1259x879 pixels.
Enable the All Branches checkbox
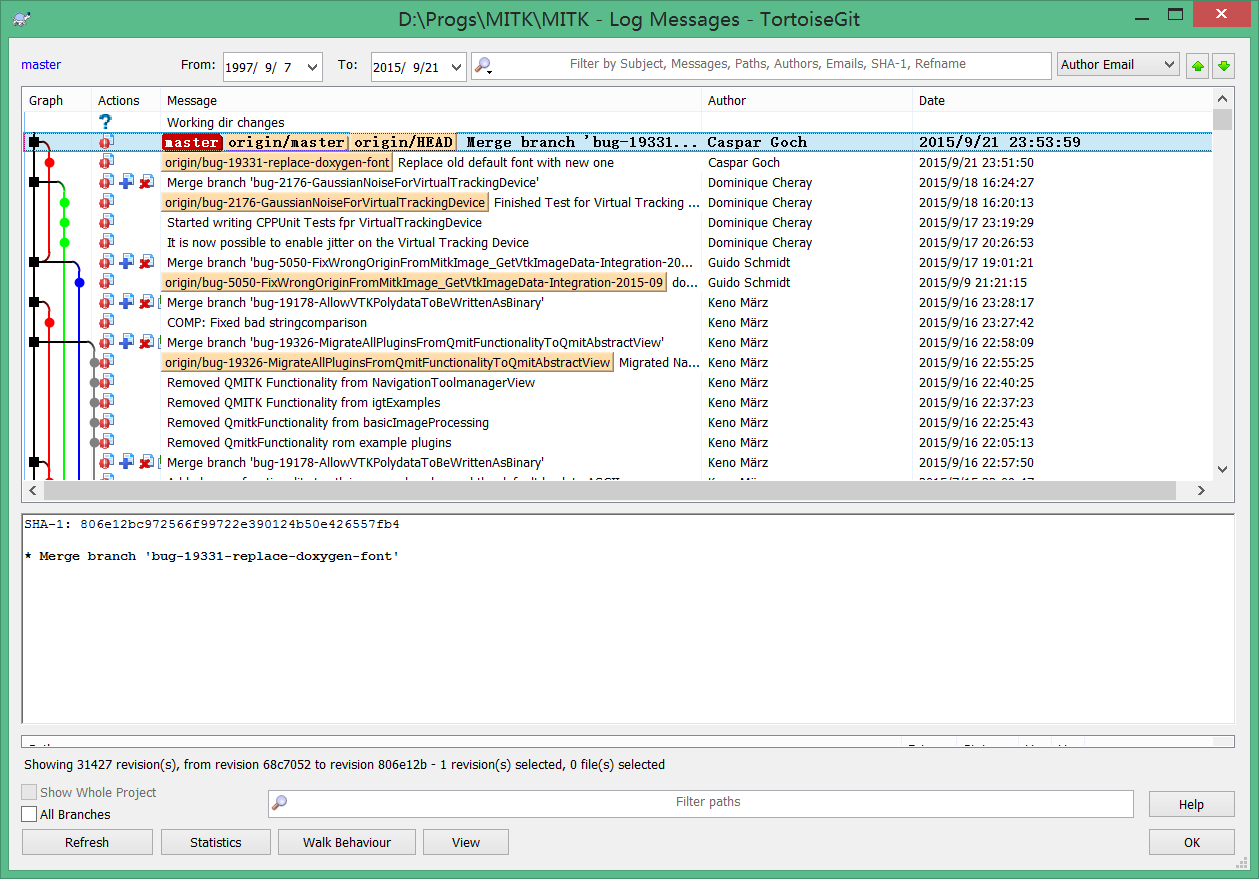pos(29,814)
